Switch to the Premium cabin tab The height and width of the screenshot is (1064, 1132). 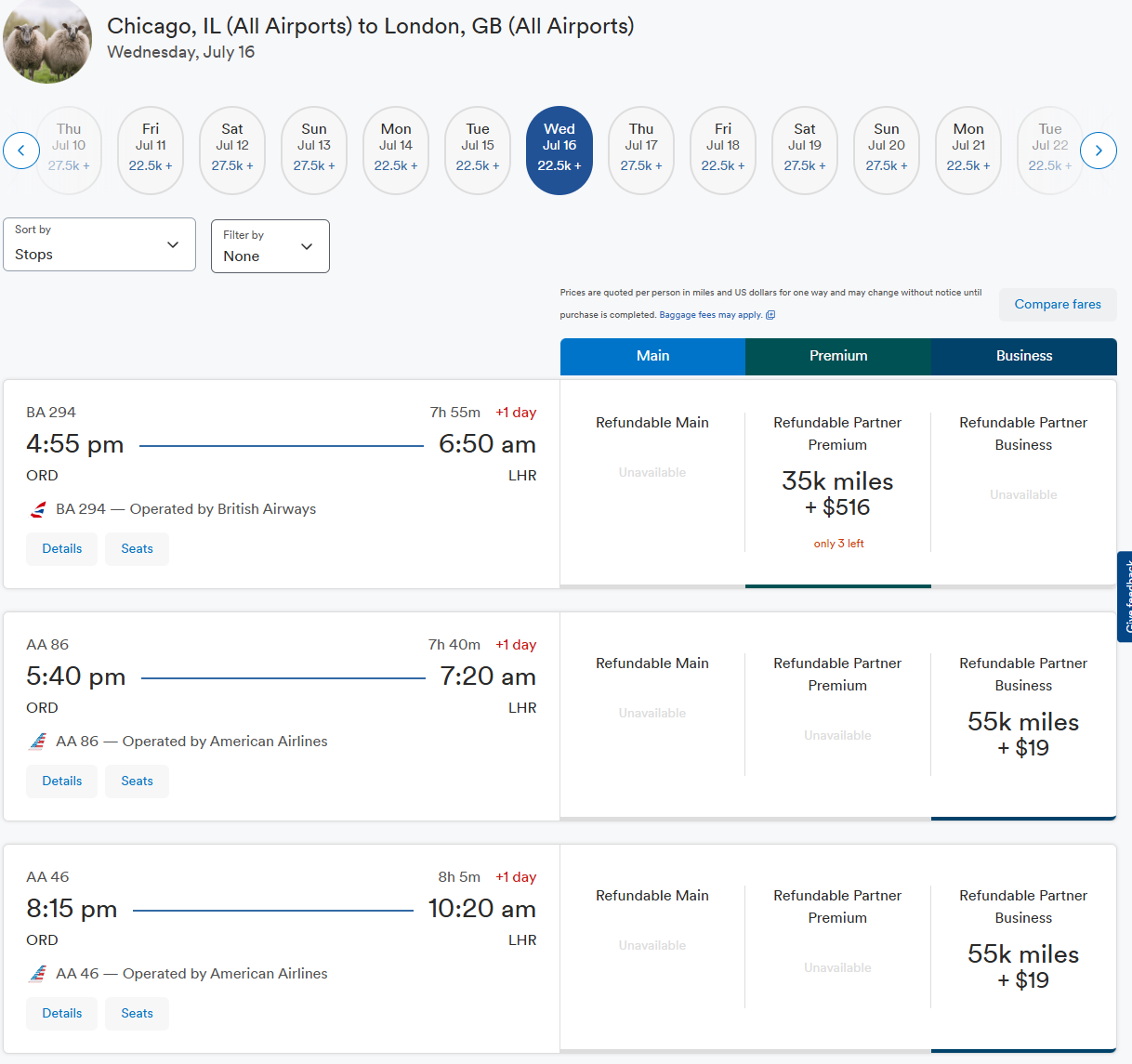tap(838, 356)
